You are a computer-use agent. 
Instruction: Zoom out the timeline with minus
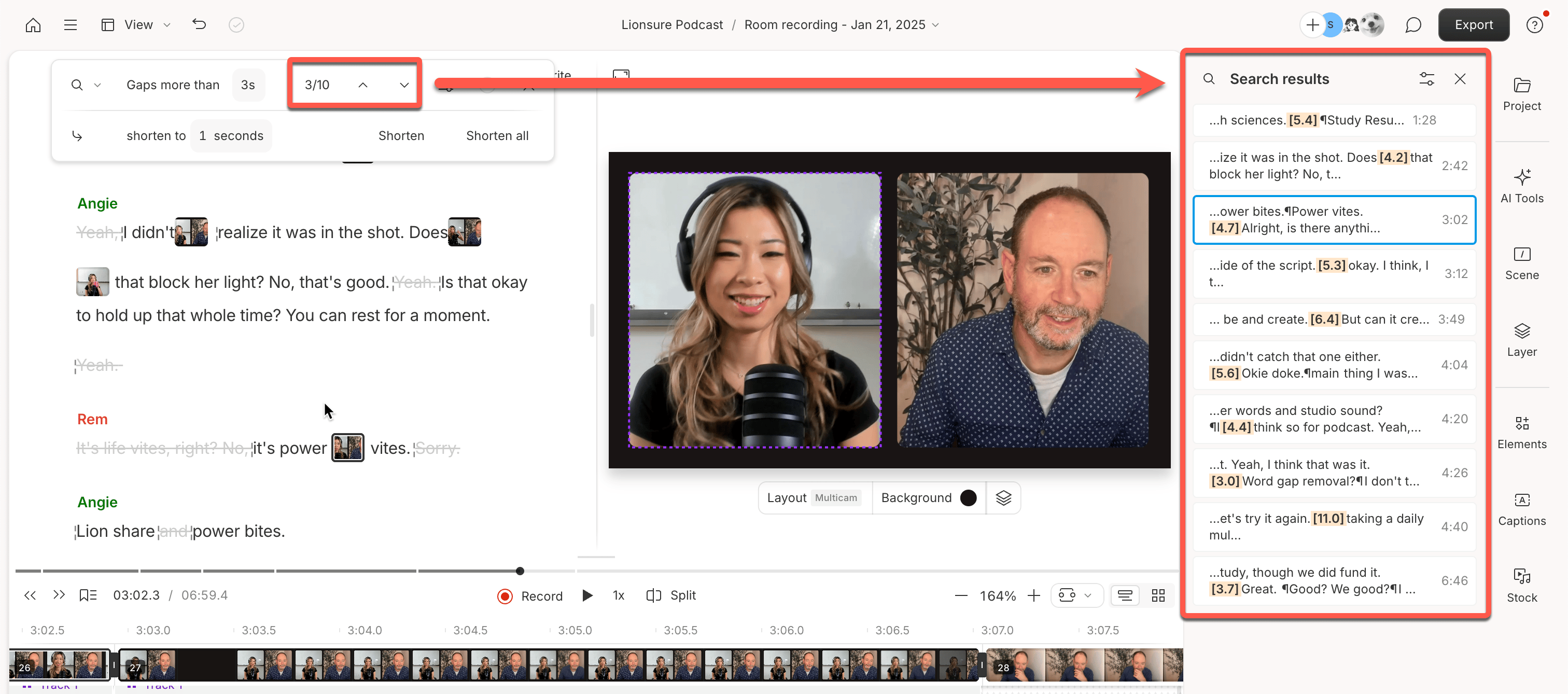[x=960, y=595]
